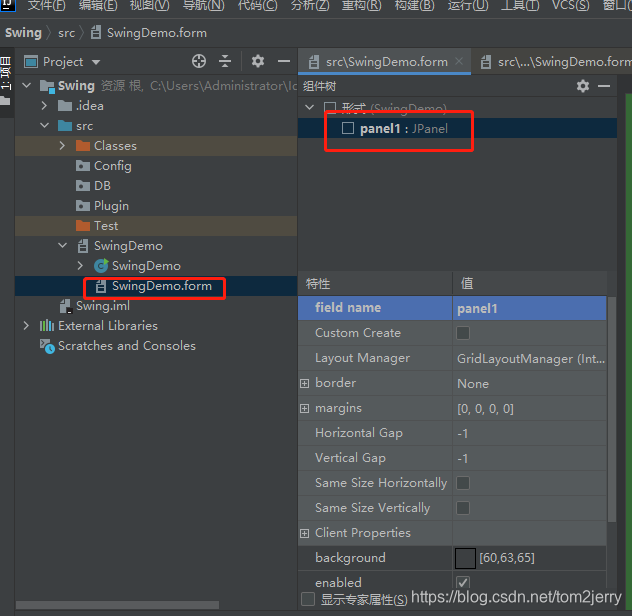Click the locate target icon in Project panel
The height and width of the screenshot is (616, 632).
199,61
